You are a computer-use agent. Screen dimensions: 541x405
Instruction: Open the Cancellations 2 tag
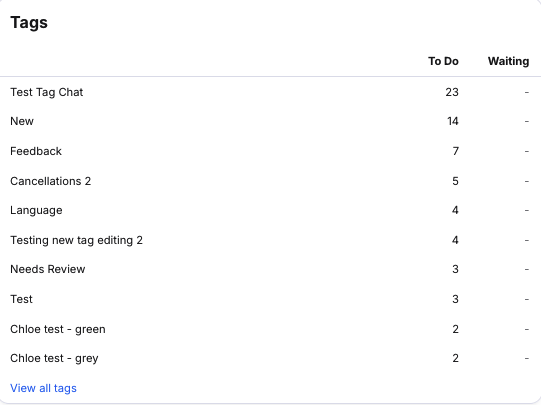[51, 181]
